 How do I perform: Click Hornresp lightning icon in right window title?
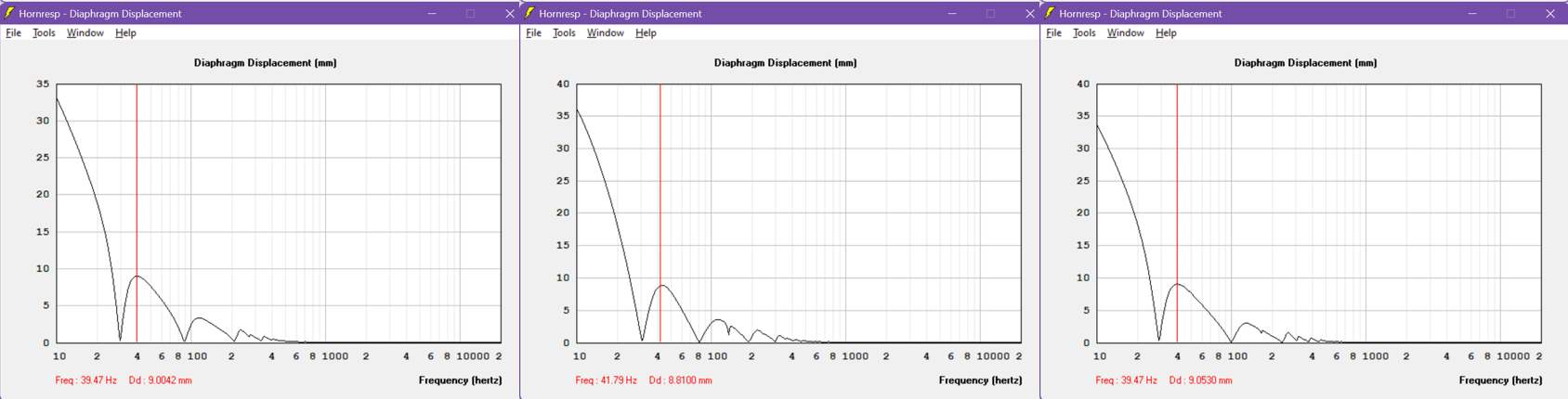(1050, 13)
